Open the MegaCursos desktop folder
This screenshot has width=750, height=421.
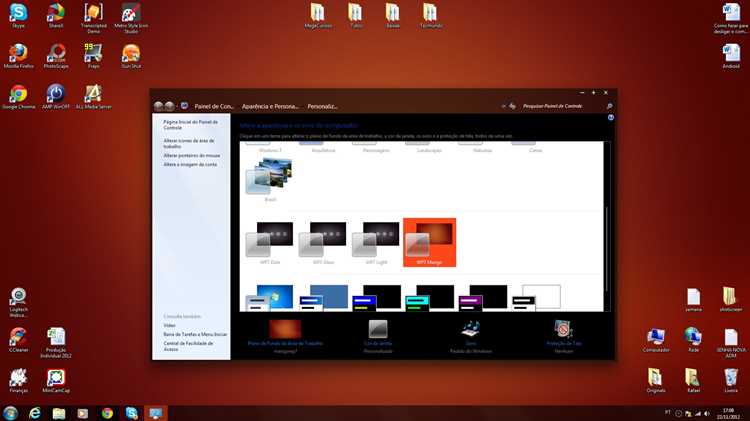[318, 16]
